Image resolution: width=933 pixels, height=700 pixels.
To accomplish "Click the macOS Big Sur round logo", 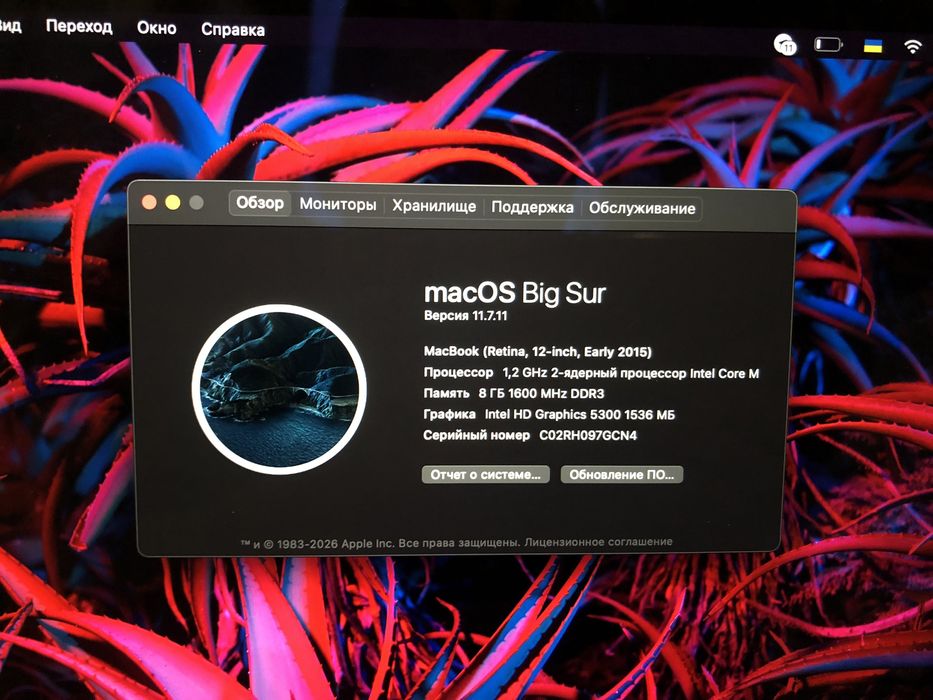I will (x=279, y=389).
